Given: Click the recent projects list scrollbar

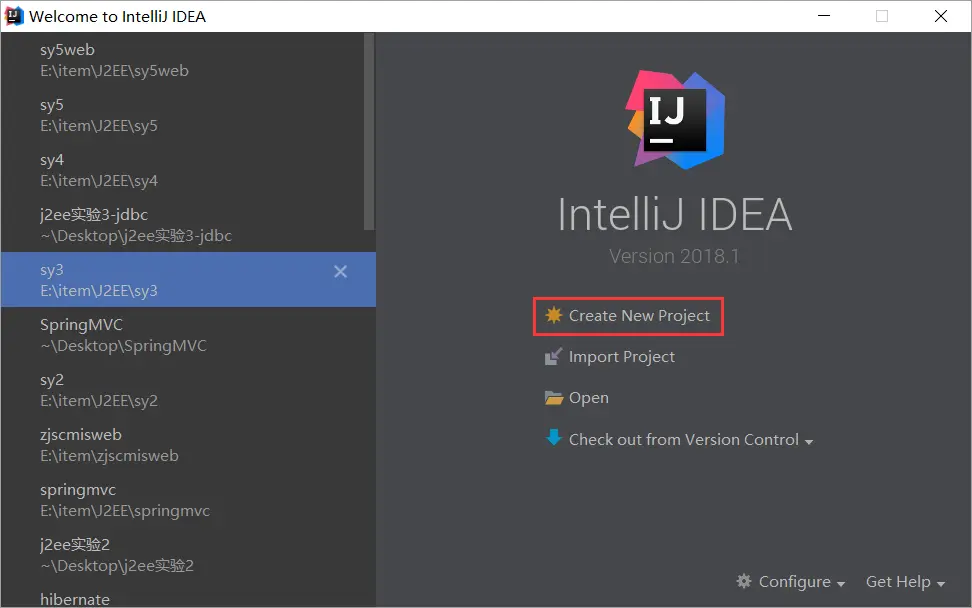Looking at the screenshot, I should (369, 131).
